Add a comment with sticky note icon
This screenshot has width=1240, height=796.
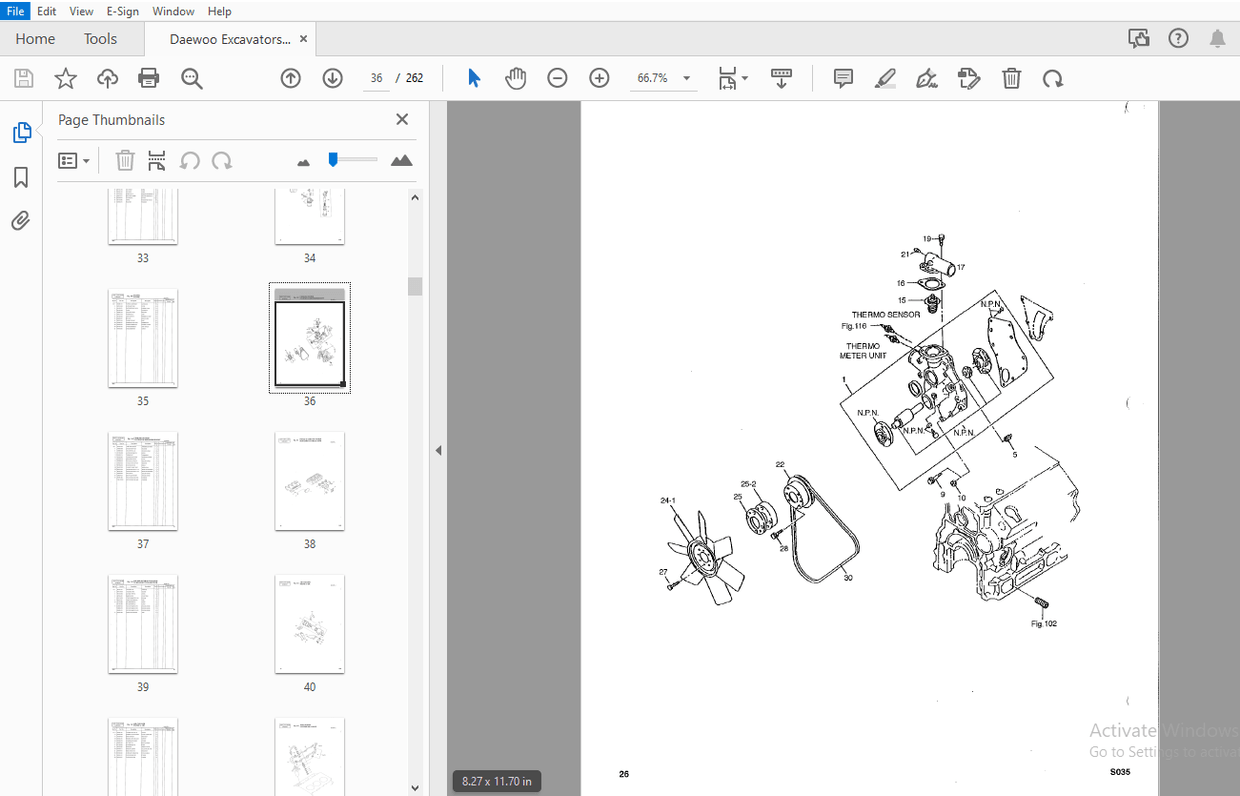(844, 78)
